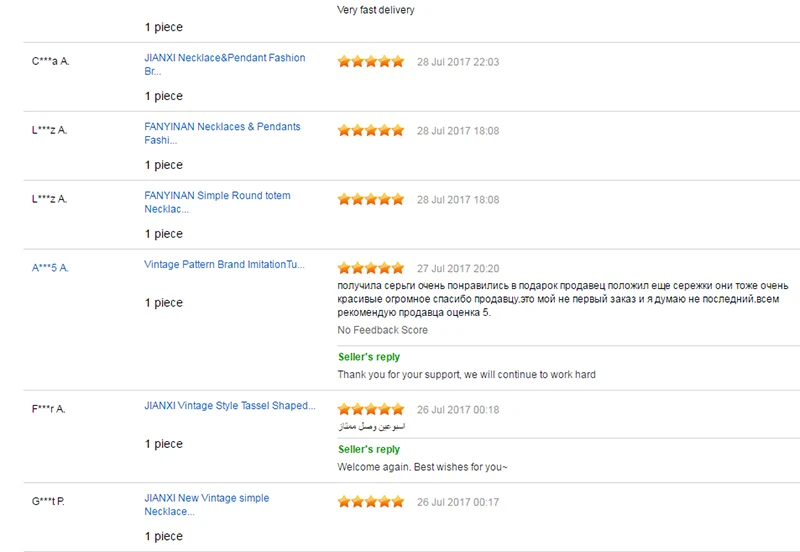This screenshot has height=552, width=800.
Task: Select date 26 Jul 2017 00:17
Action: (458, 502)
